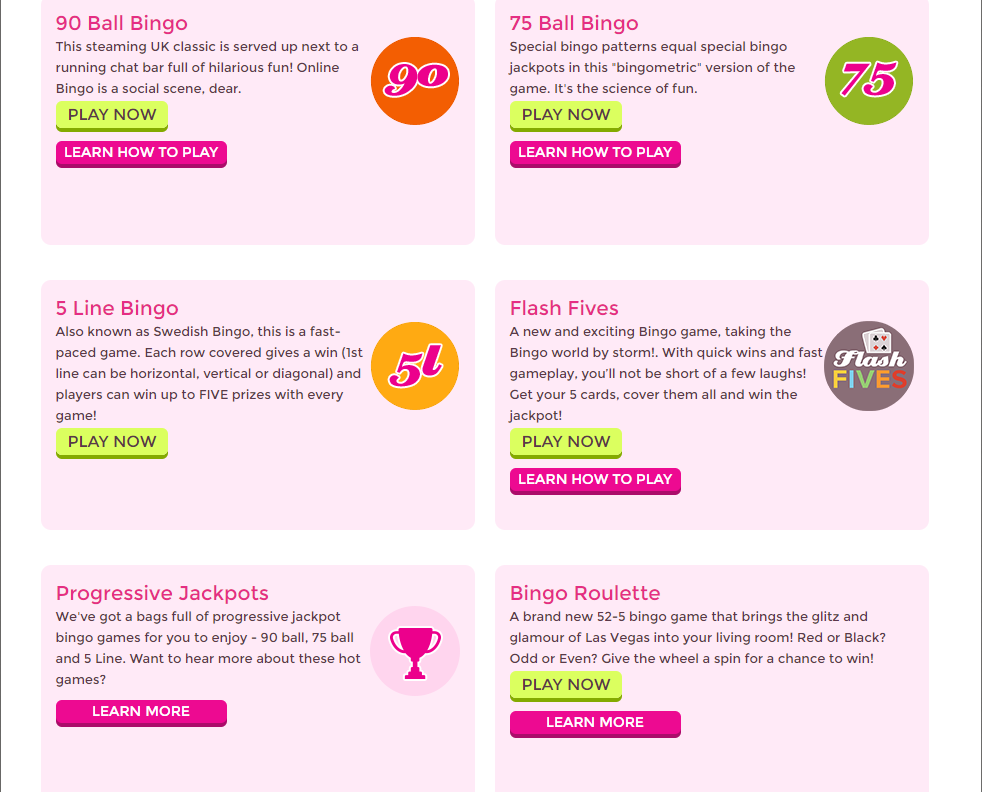Screen dimensions: 982x792
Task: Open the 75 Ball Bingo heading link
Action: click(573, 23)
